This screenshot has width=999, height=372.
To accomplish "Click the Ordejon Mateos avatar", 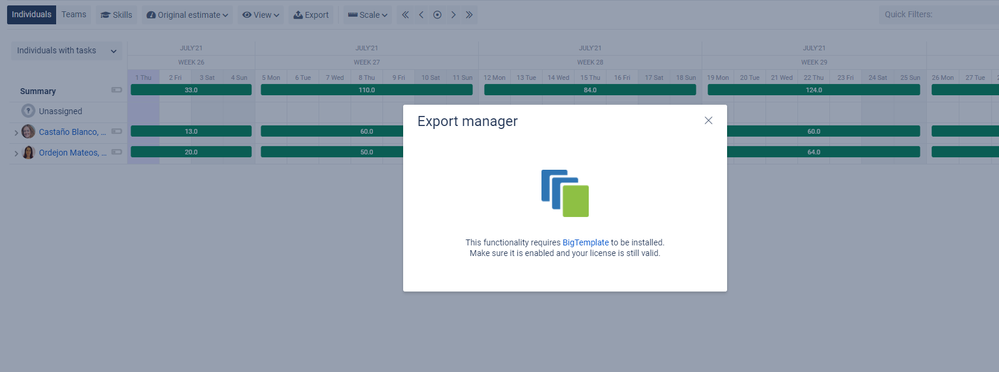I will pyautogui.click(x=28, y=153).
